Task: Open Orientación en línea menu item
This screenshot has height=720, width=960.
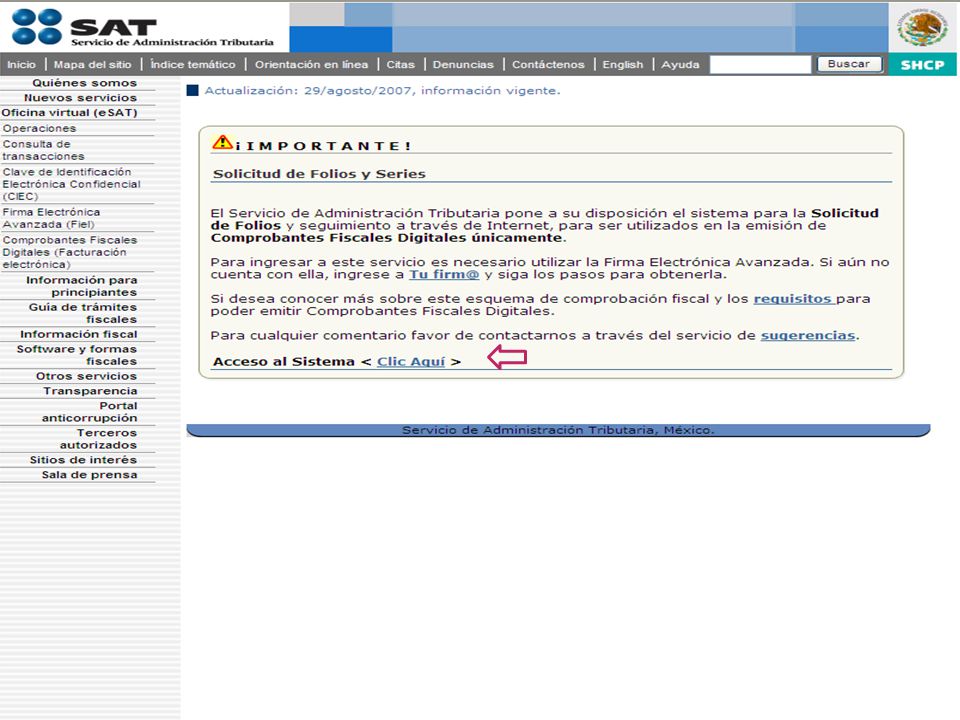Action: (312, 64)
